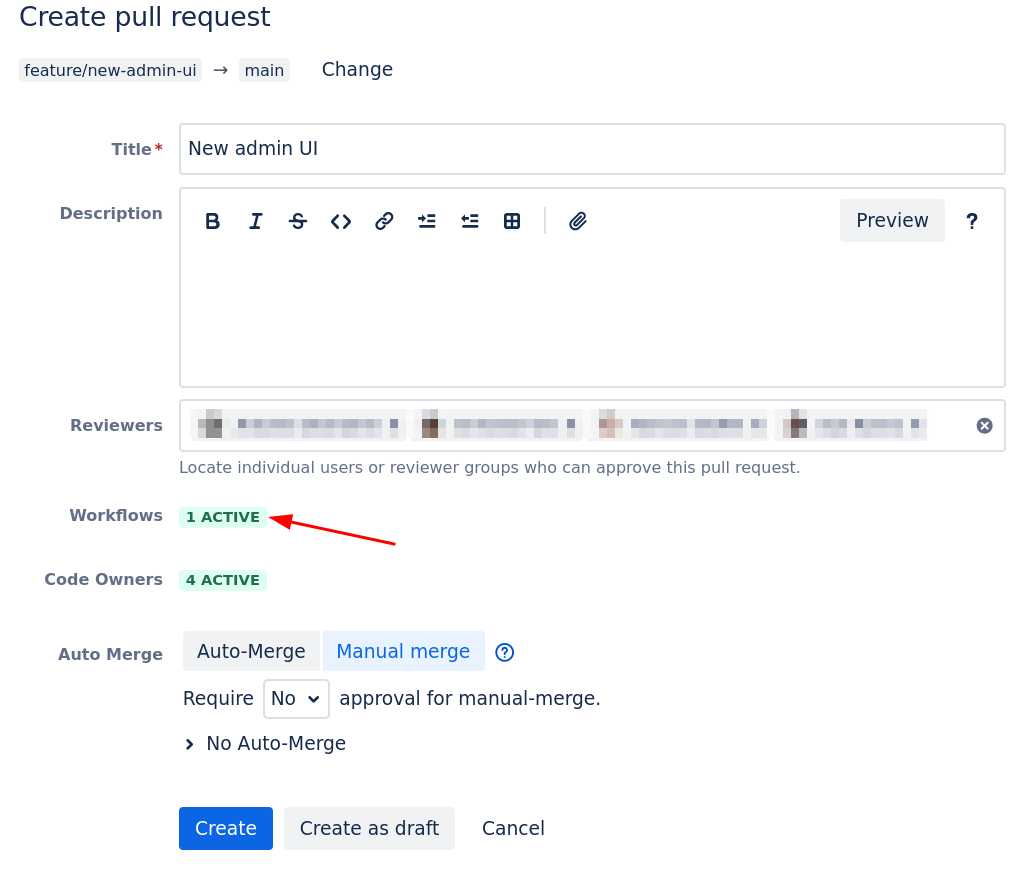The height and width of the screenshot is (874, 1034).
Task: Click the Title input field
Action: (592, 149)
